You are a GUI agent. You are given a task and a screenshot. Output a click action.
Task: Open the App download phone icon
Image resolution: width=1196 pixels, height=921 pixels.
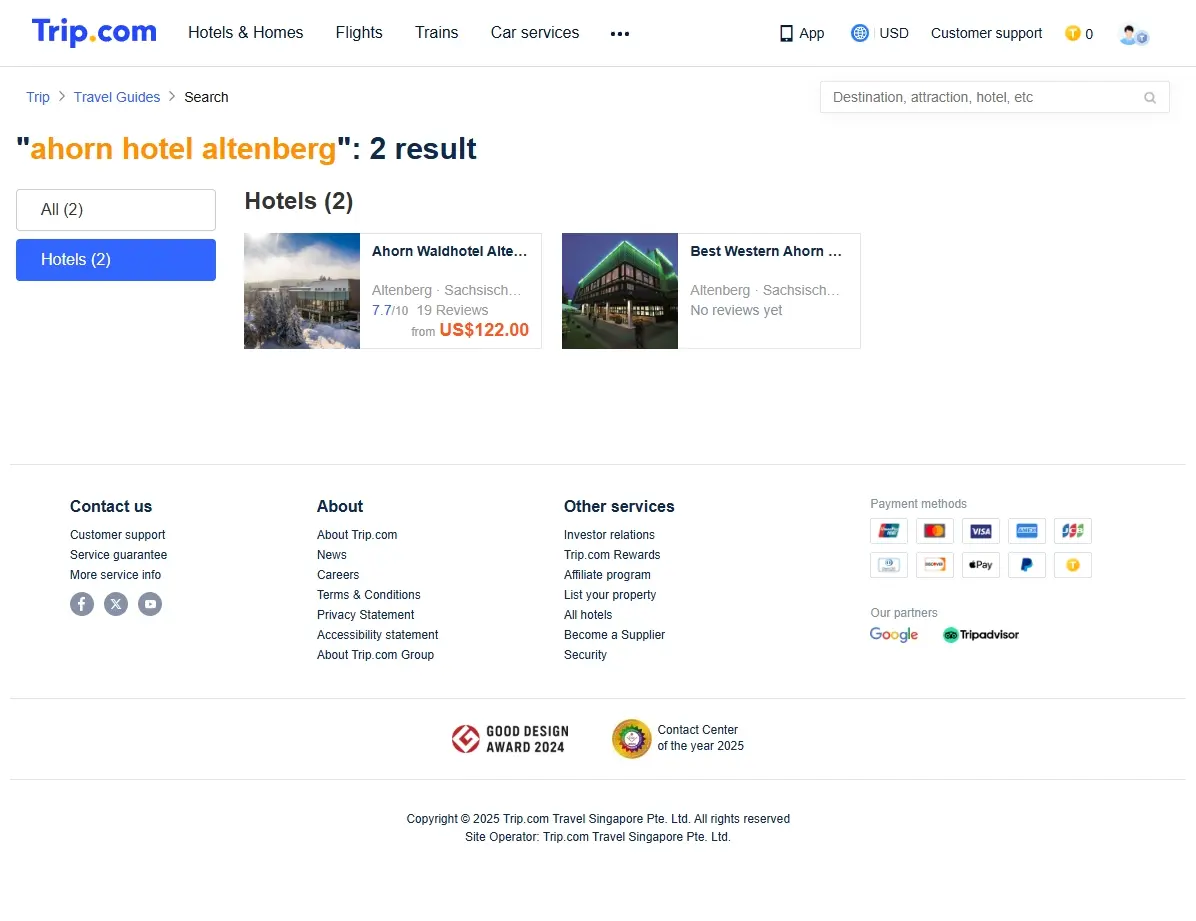click(786, 33)
